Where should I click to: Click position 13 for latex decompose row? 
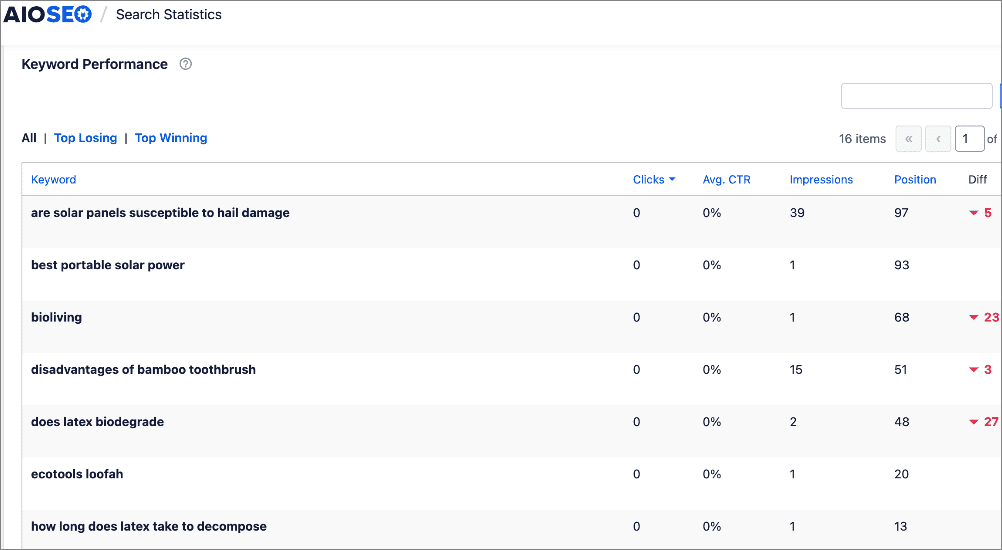click(x=900, y=526)
